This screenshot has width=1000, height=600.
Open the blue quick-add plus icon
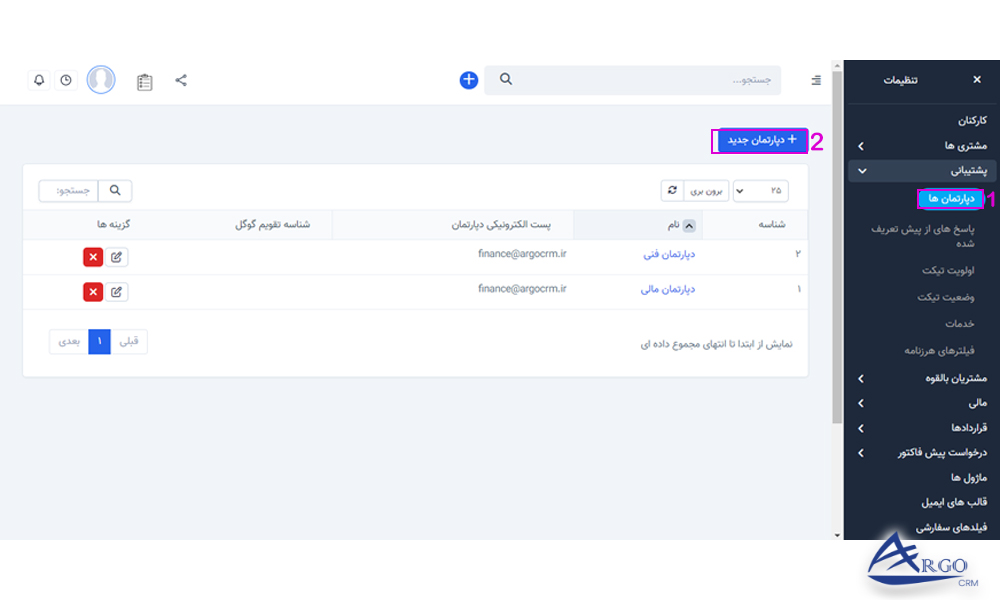(x=468, y=80)
